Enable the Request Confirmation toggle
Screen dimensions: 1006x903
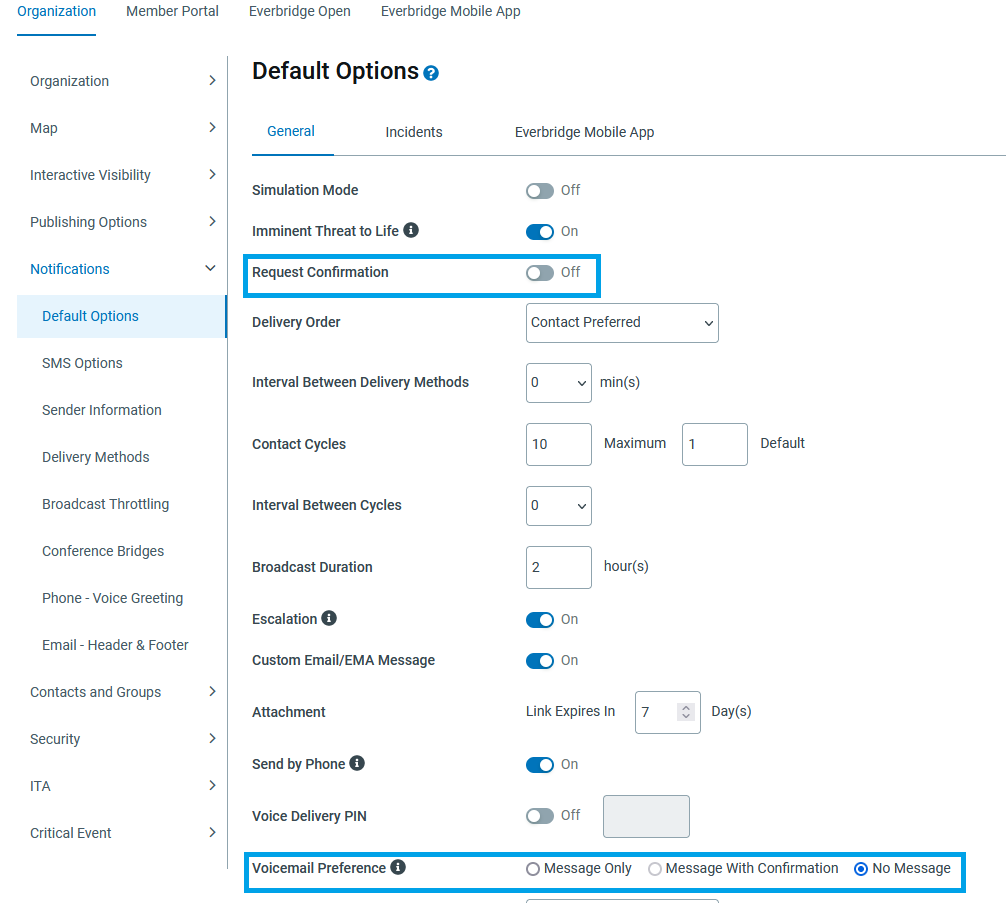[x=539, y=272]
